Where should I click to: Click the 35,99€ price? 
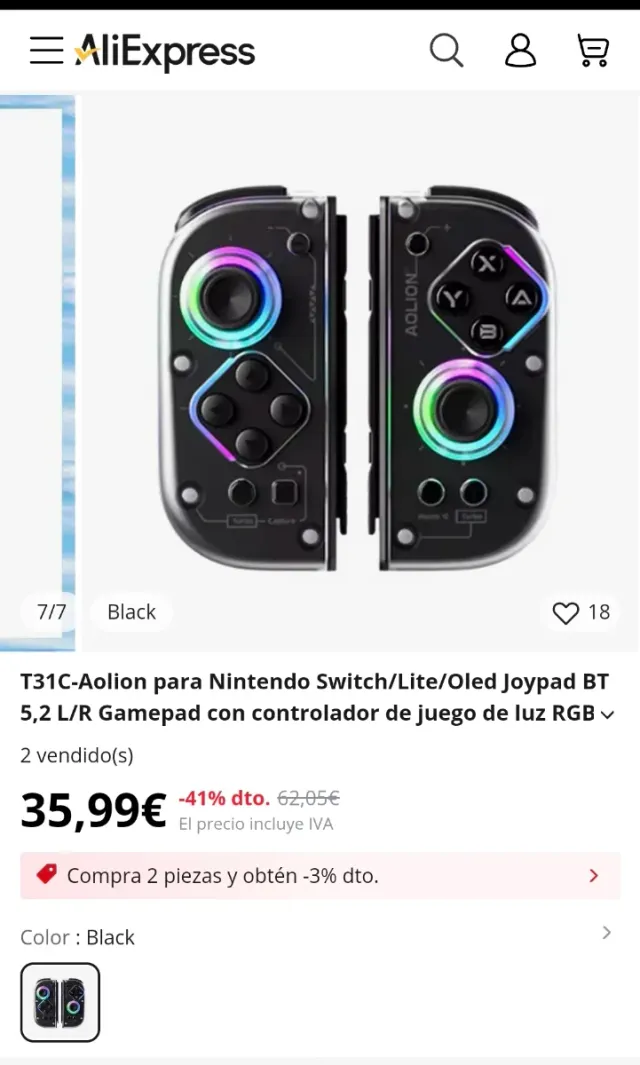[x=93, y=810]
